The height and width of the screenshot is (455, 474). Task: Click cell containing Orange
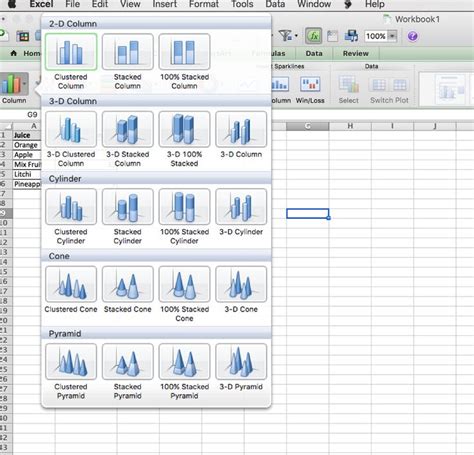click(27, 145)
